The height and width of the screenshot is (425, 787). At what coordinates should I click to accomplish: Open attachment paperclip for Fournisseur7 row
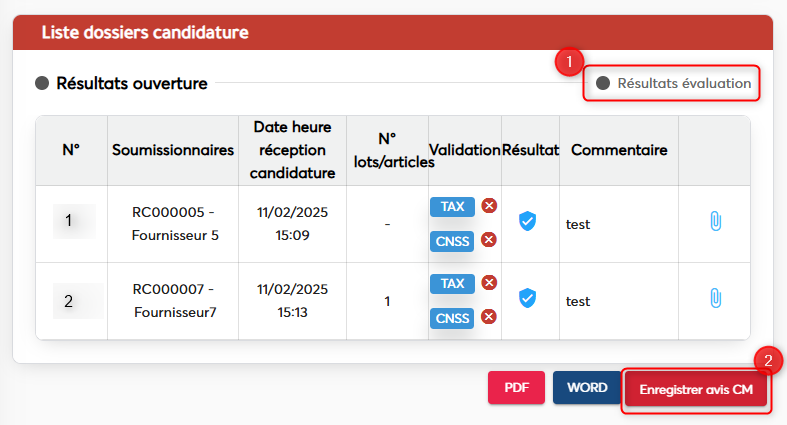click(x=715, y=298)
